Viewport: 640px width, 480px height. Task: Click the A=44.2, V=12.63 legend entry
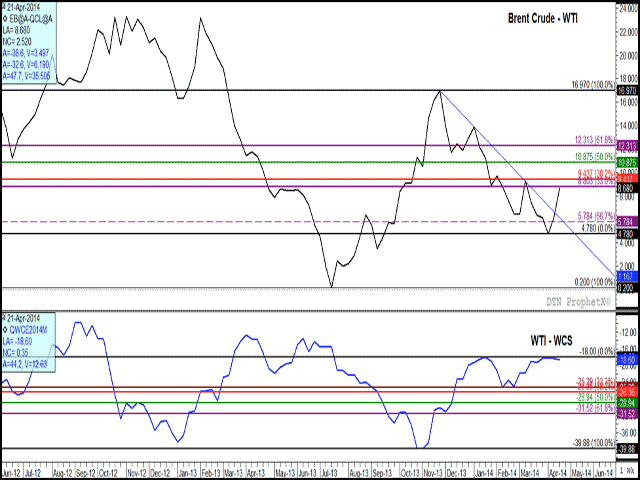[x=25, y=364]
